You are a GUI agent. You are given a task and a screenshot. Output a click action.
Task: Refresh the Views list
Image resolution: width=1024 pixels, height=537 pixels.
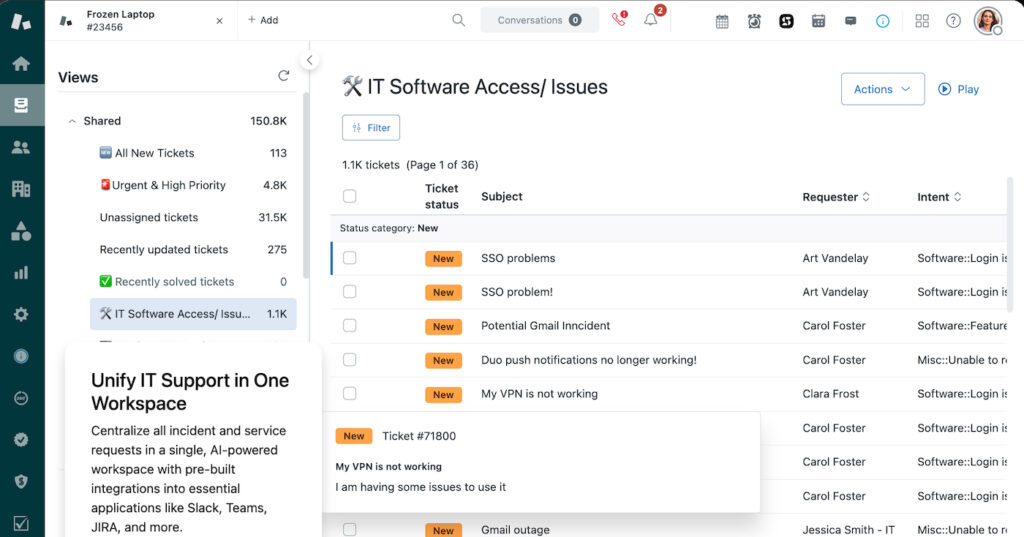(283, 76)
